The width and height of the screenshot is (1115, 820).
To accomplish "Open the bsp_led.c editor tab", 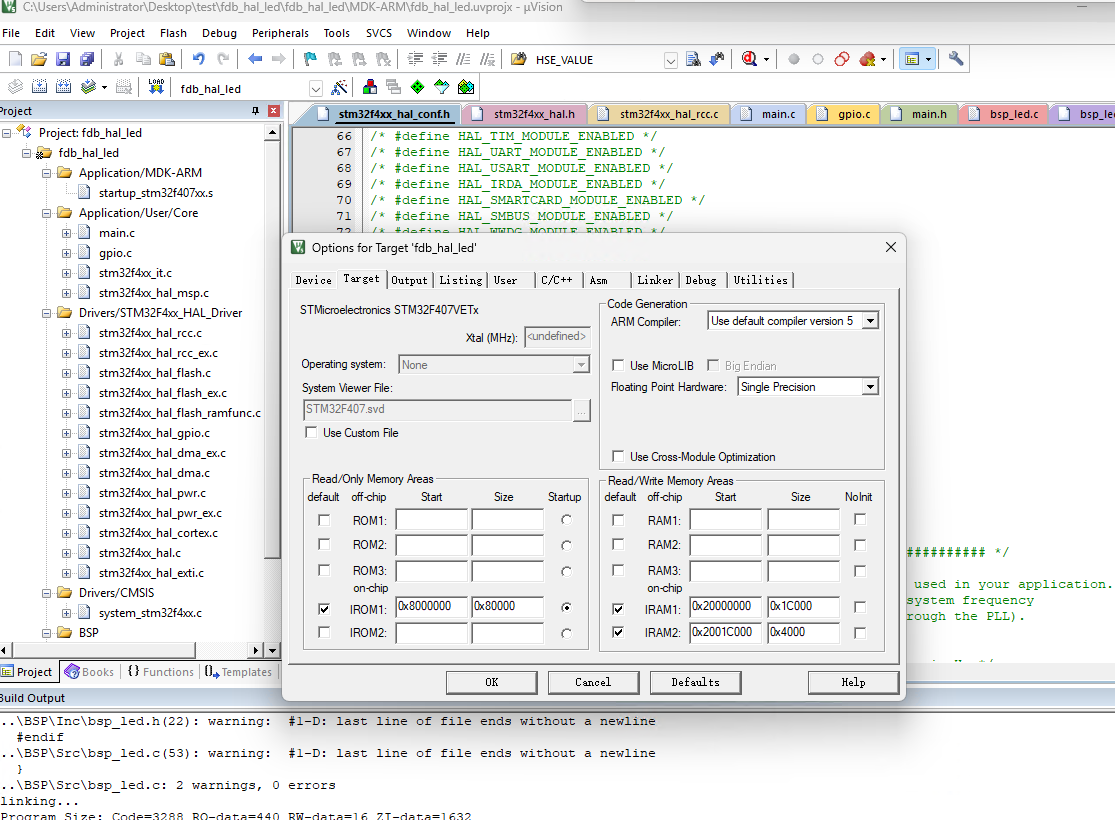I will tap(1005, 114).
